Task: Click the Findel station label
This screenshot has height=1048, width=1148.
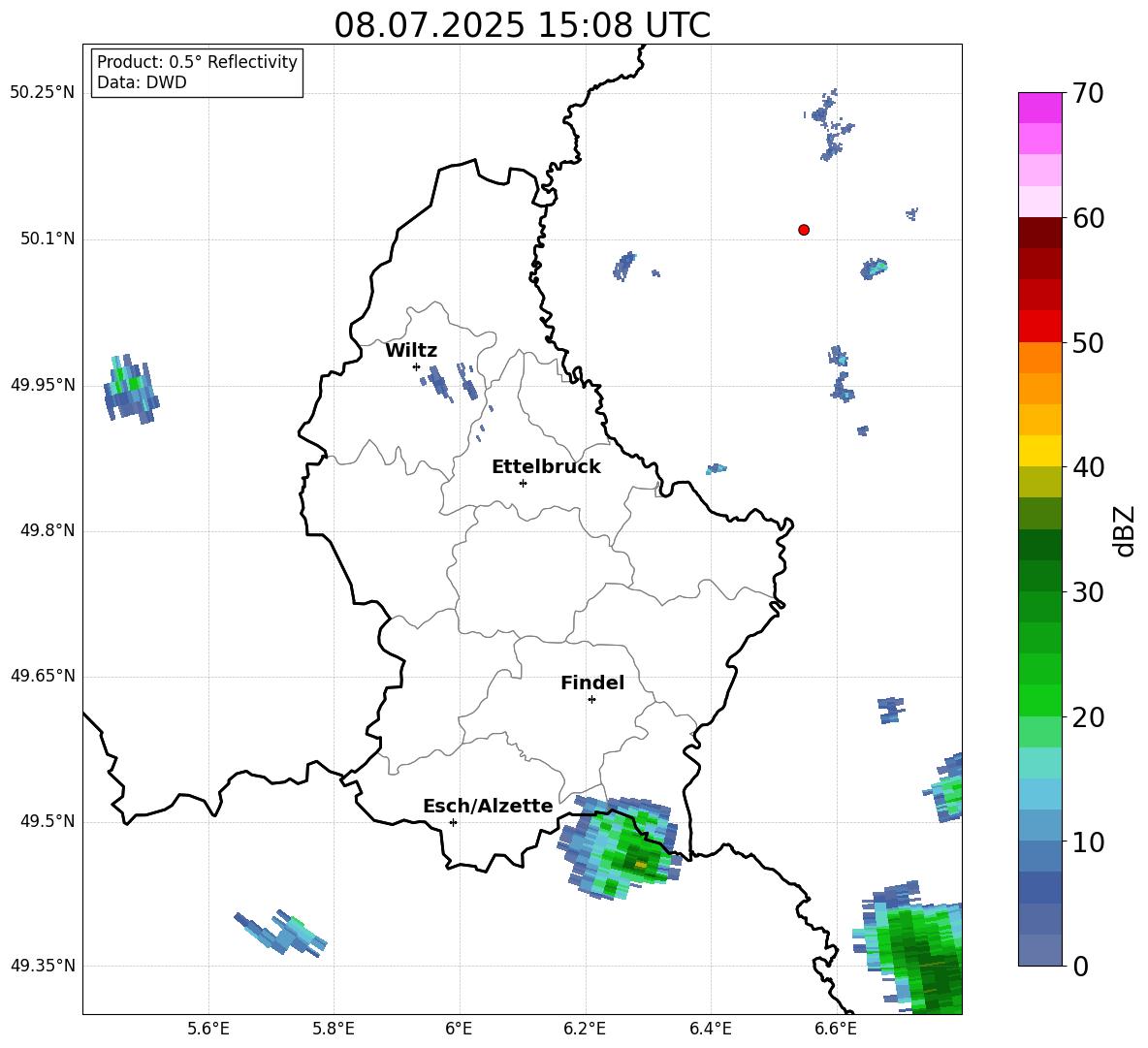Action: 592,683
